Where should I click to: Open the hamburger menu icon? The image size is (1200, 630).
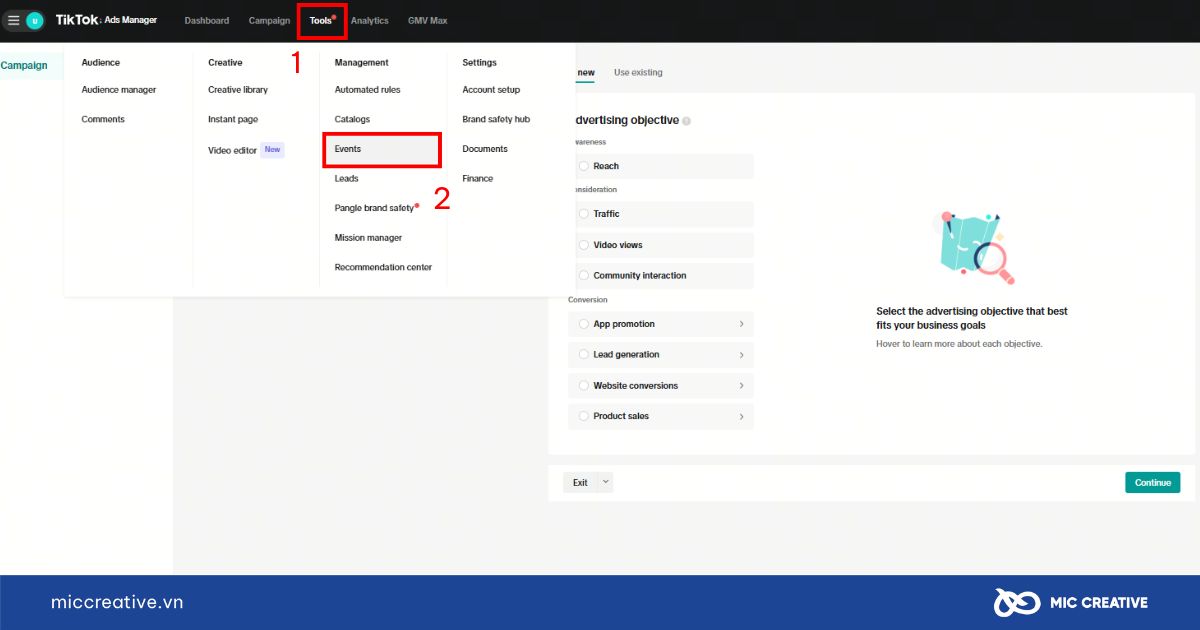pos(13,20)
